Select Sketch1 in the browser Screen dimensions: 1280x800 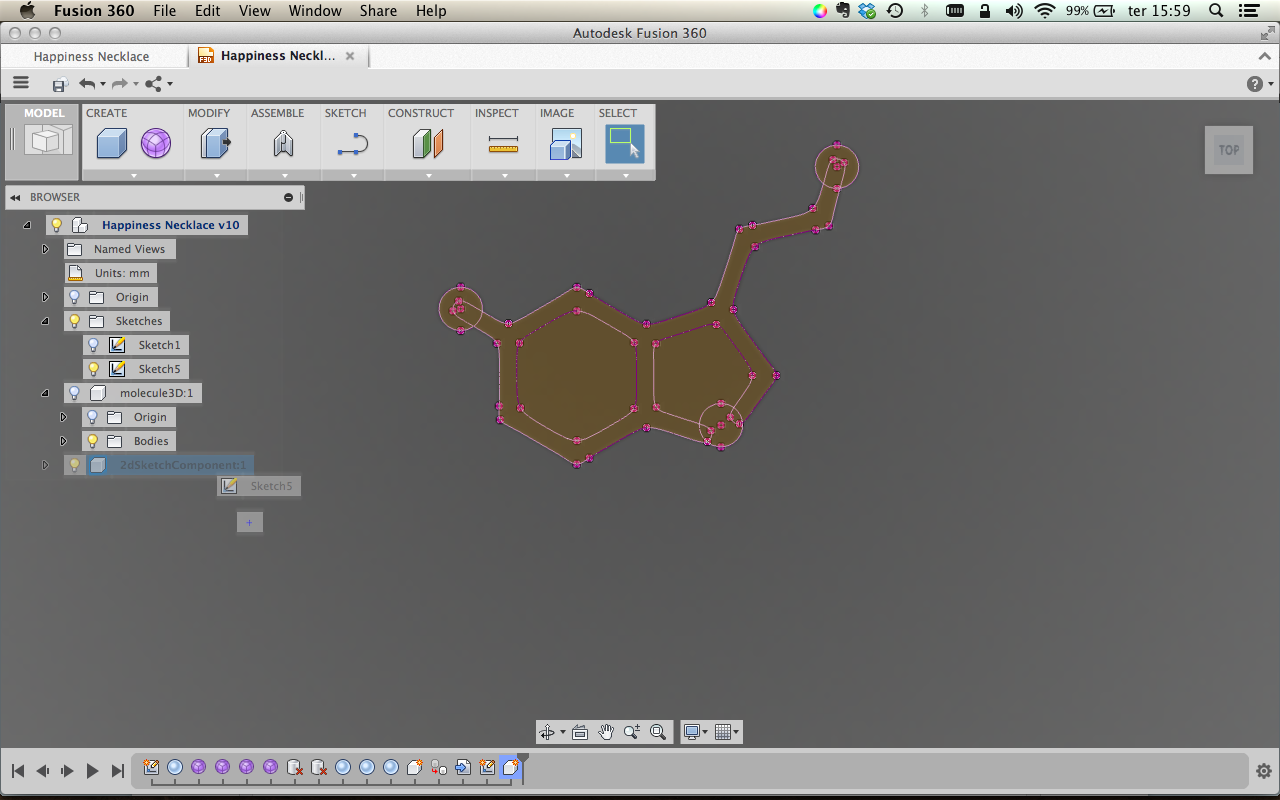[x=159, y=345]
